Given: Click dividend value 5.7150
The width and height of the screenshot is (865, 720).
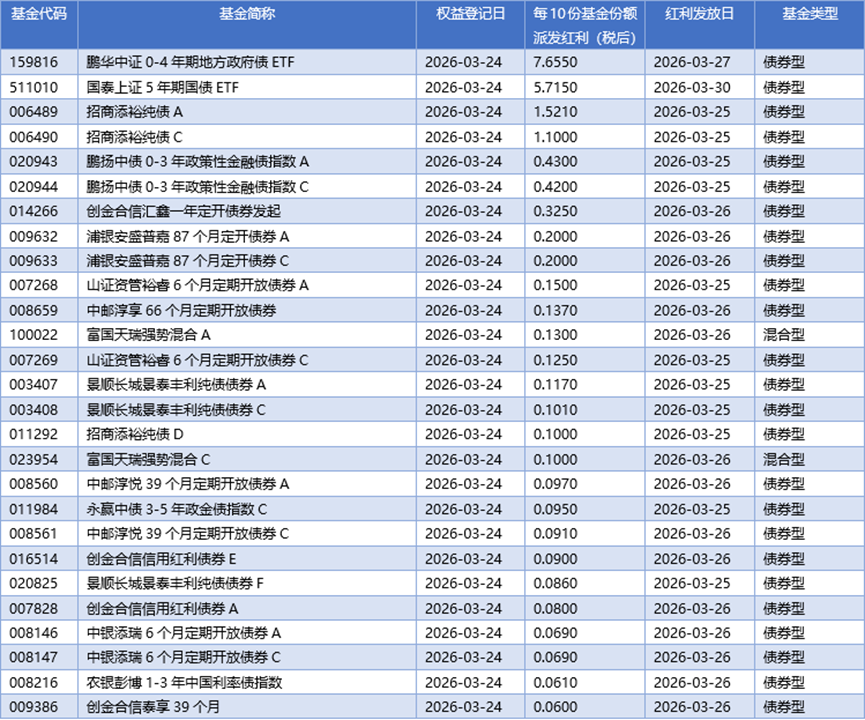Looking at the screenshot, I should coord(556,87).
